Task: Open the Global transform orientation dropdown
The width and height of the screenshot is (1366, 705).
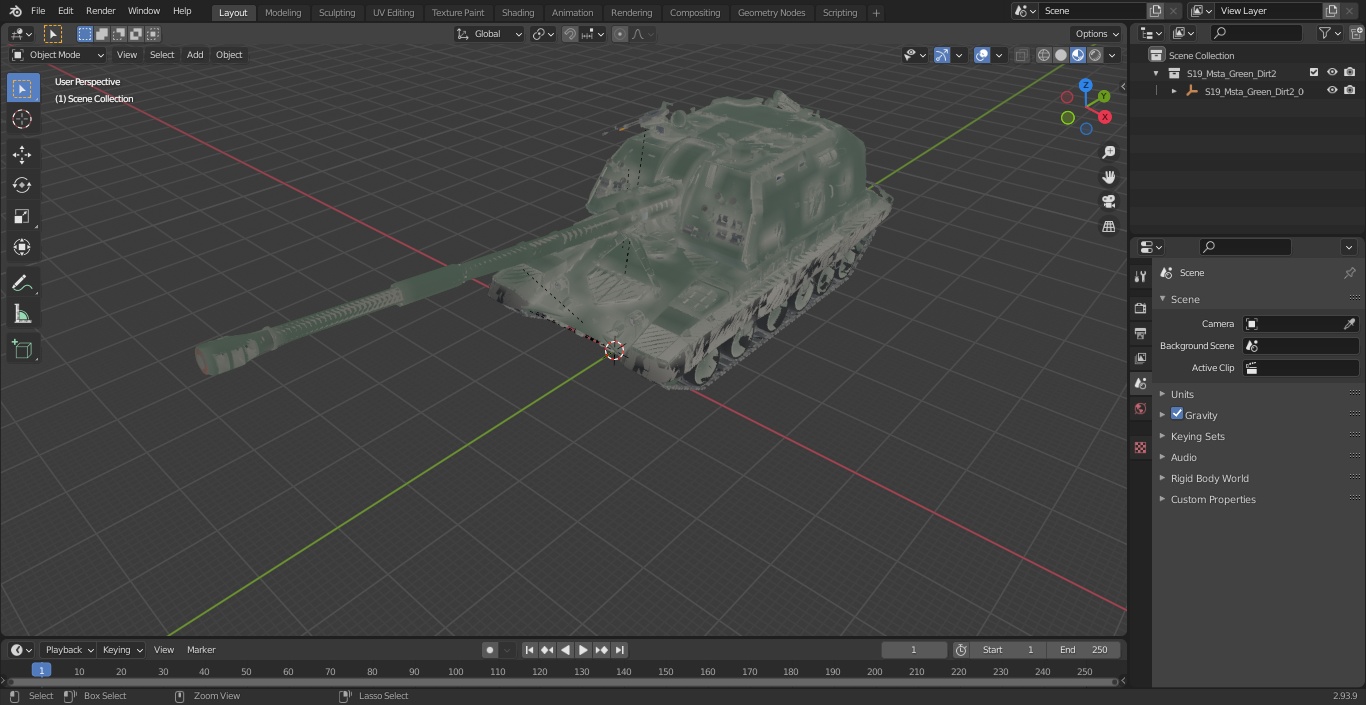Action: pyautogui.click(x=490, y=34)
